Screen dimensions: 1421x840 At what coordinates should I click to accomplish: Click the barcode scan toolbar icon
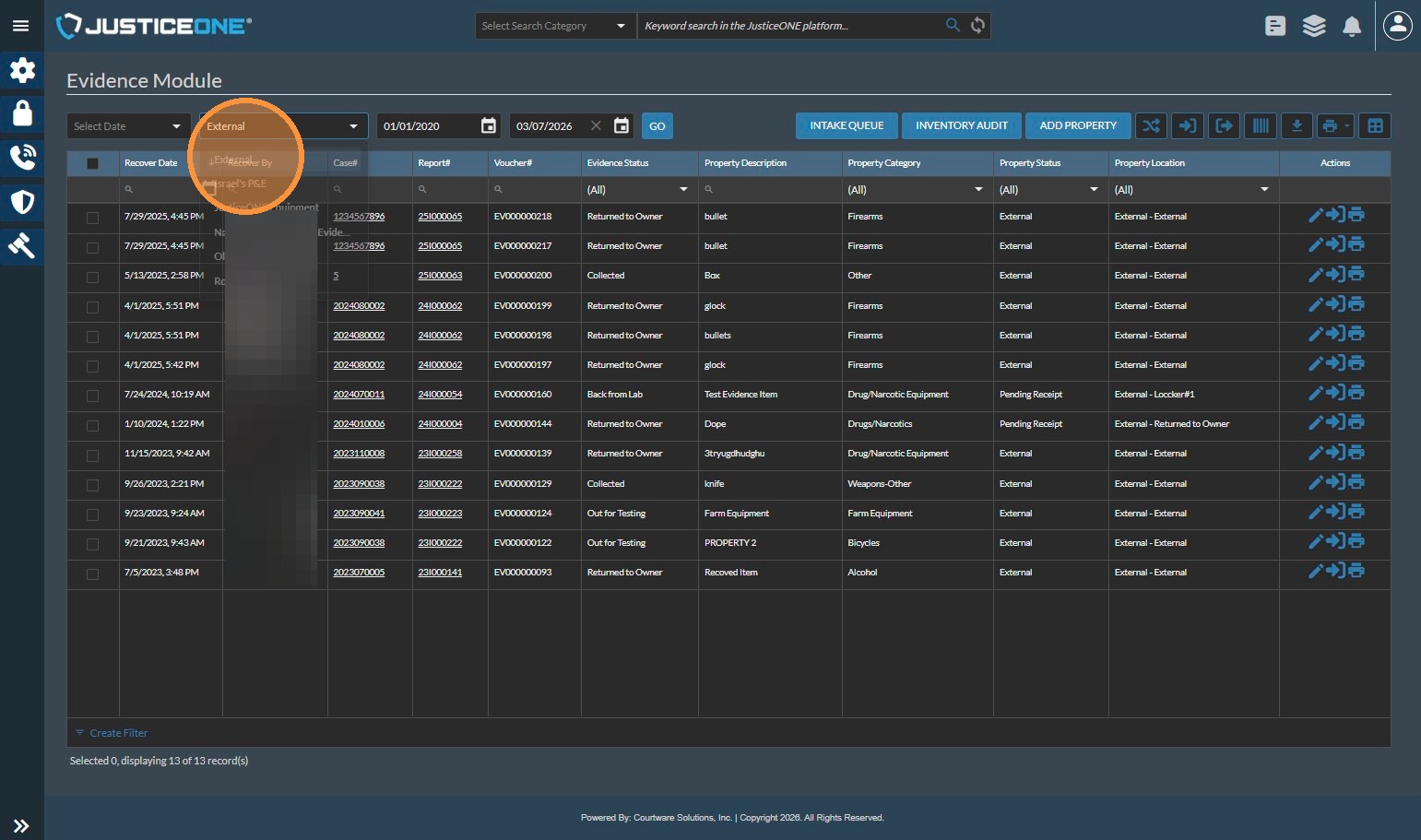[1260, 126]
